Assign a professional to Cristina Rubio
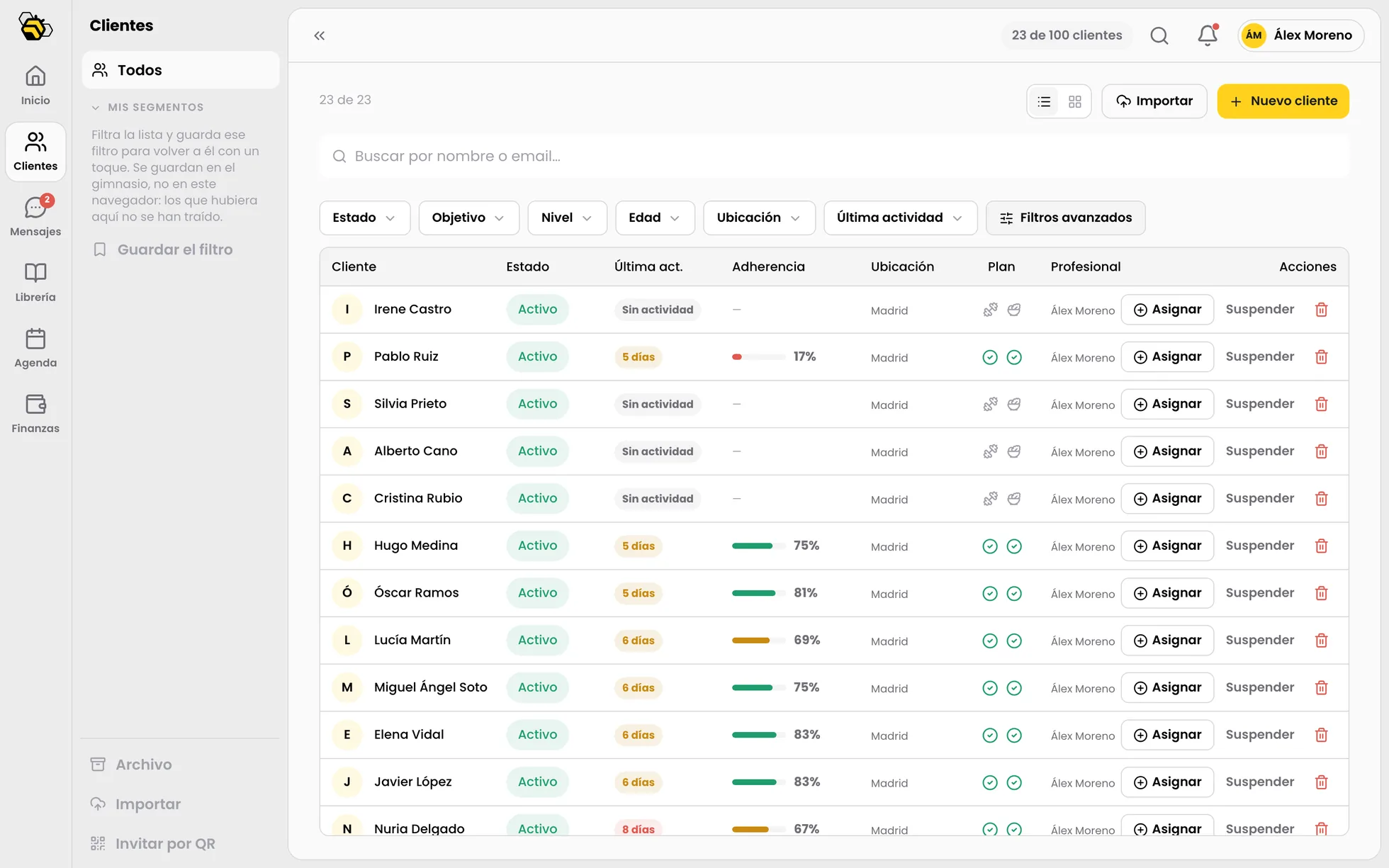Viewport: 1389px width, 868px height. (x=1167, y=499)
